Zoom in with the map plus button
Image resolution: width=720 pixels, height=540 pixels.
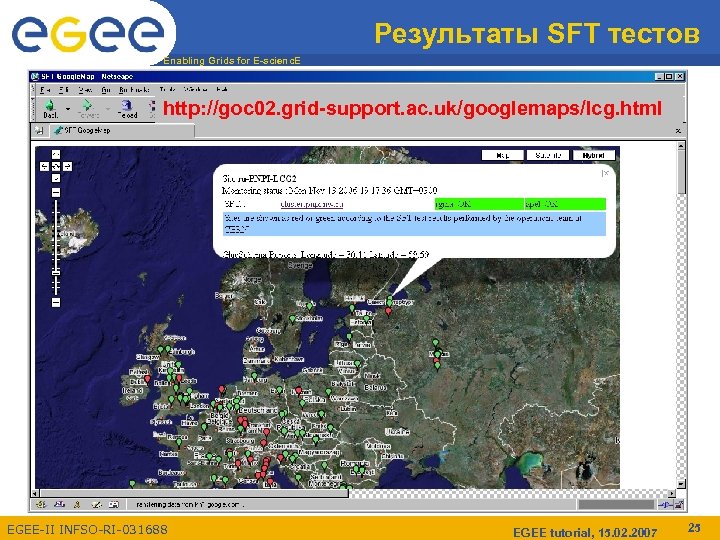tap(56, 192)
